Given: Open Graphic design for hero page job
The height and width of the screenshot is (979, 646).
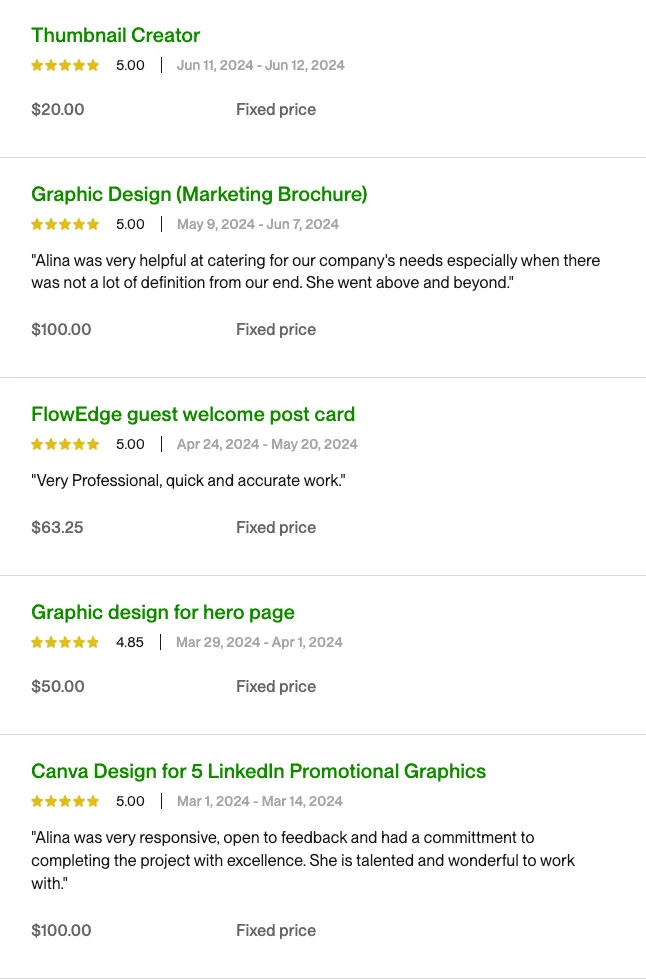Looking at the screenshot, I should pos(163,612).
